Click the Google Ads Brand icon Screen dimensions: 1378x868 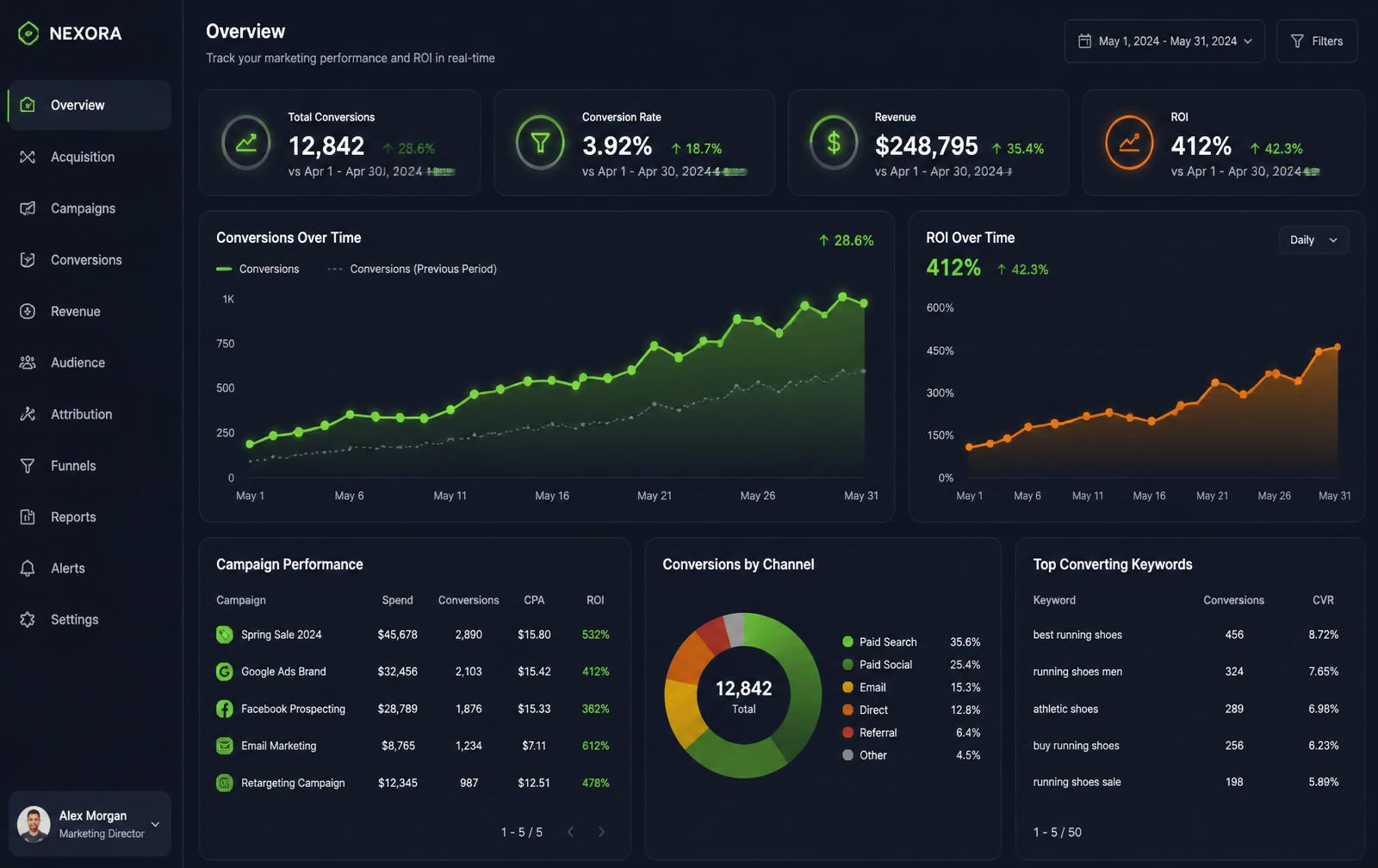224,672
